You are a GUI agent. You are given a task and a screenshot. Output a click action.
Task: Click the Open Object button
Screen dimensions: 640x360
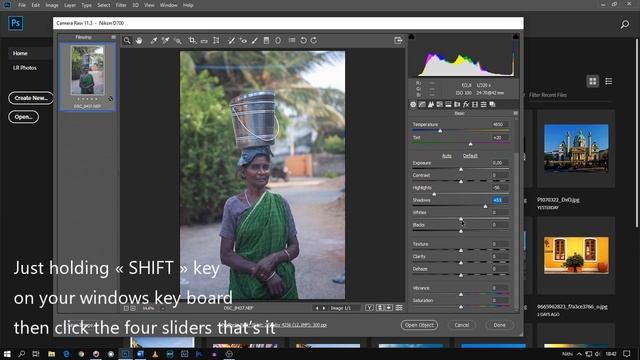pos(419,325)
